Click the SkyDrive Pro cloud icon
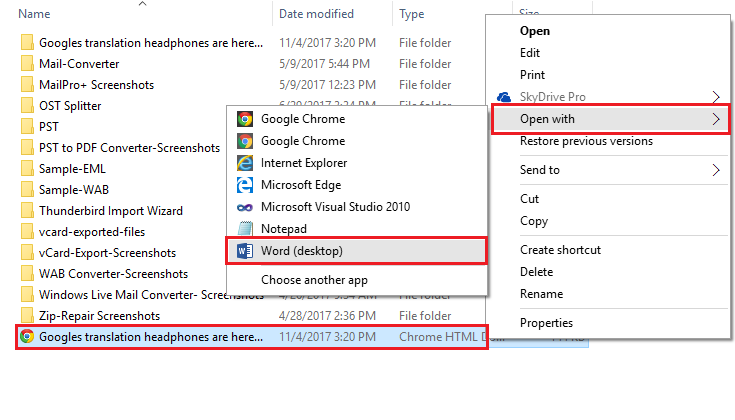The height and width of the screenshot is (420, 735). click(504, 97)
